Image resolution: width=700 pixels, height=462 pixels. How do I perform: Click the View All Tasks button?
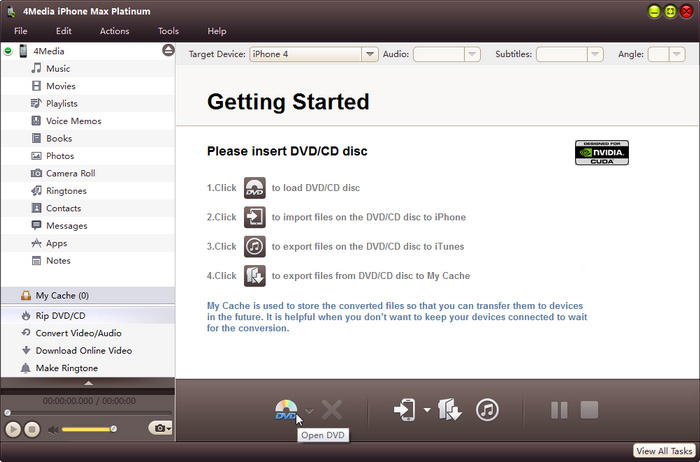[664, 451]
